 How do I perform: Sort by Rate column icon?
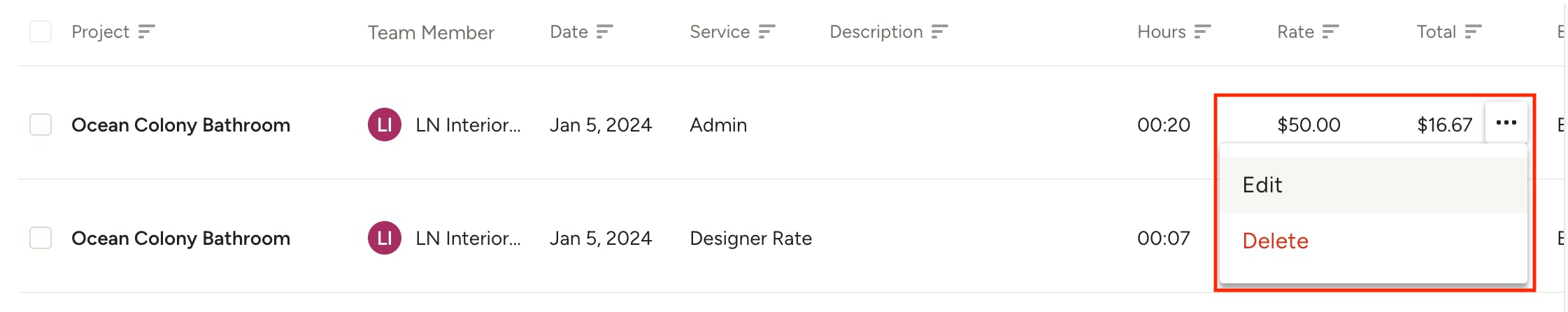1330,31
